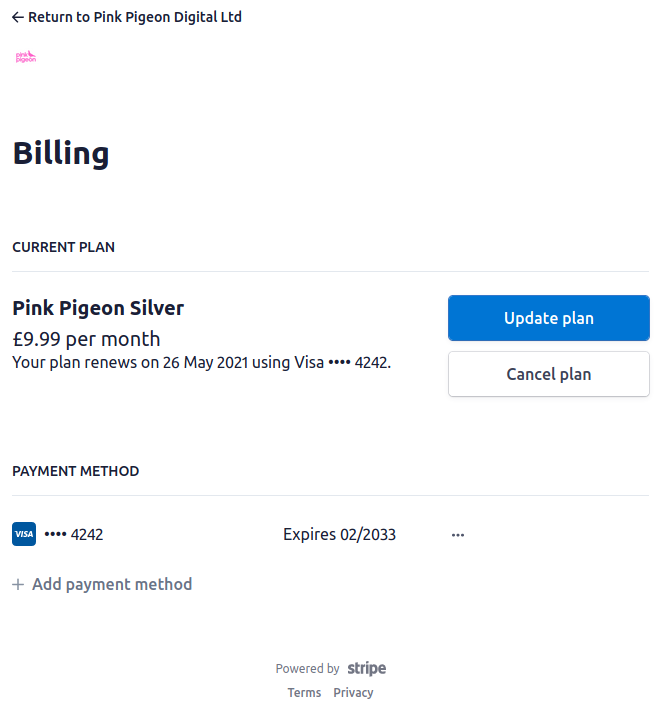Click the Billing page heading

click(x=61, y=154)
